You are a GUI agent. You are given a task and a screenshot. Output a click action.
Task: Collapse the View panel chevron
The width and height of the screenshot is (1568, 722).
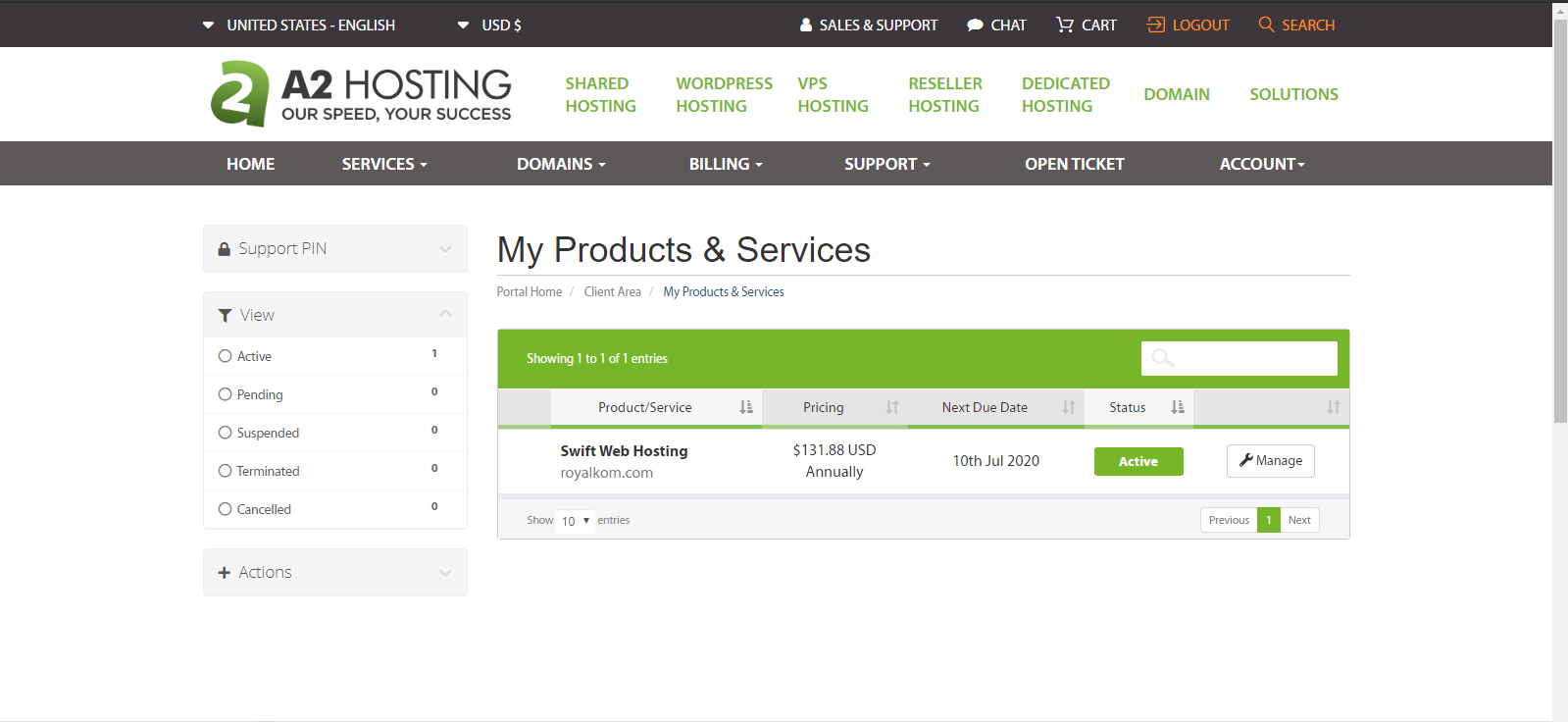coord(445,314)
